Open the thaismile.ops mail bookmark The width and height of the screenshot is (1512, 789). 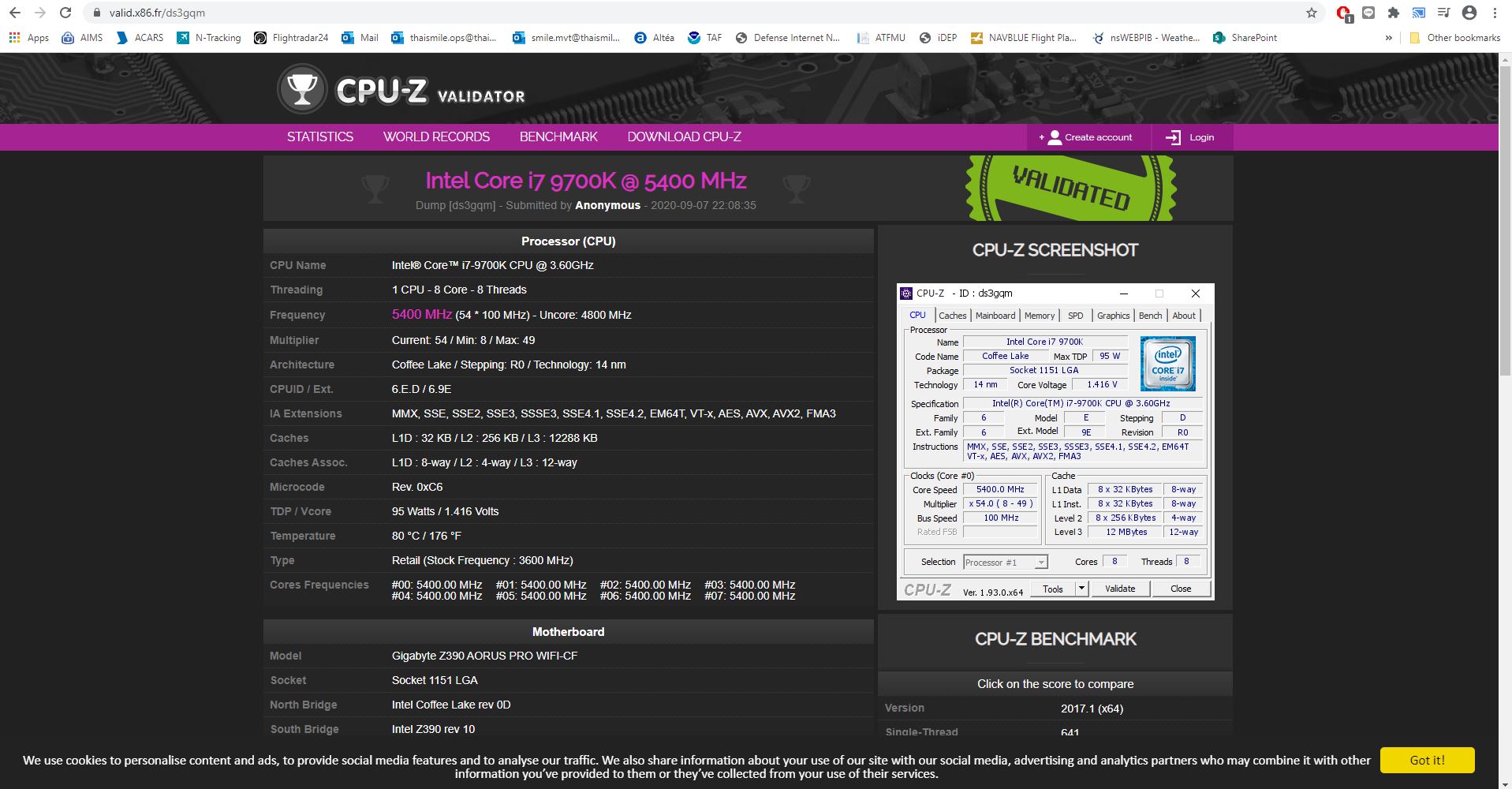pyautogui.click(x=444, y=37)
